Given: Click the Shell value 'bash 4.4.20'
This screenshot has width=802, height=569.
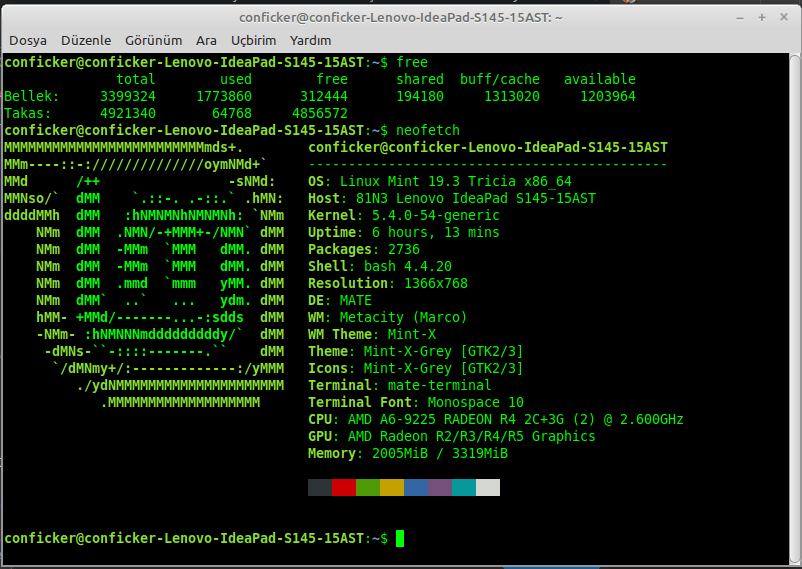Looking at the screenshot, I should pyautogui.click(x=408, y=266).
